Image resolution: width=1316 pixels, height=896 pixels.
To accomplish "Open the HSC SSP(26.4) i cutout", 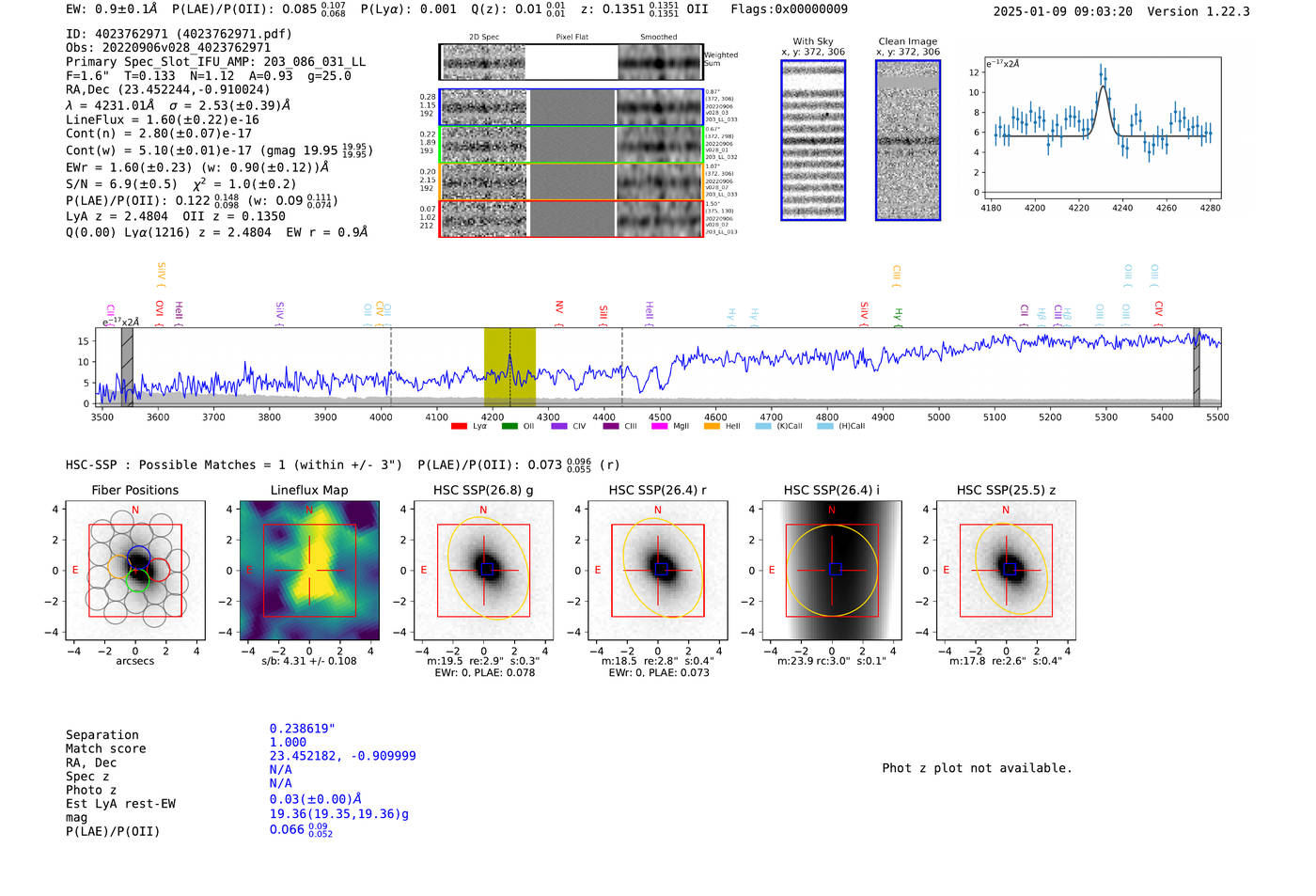I will point(832,571).
